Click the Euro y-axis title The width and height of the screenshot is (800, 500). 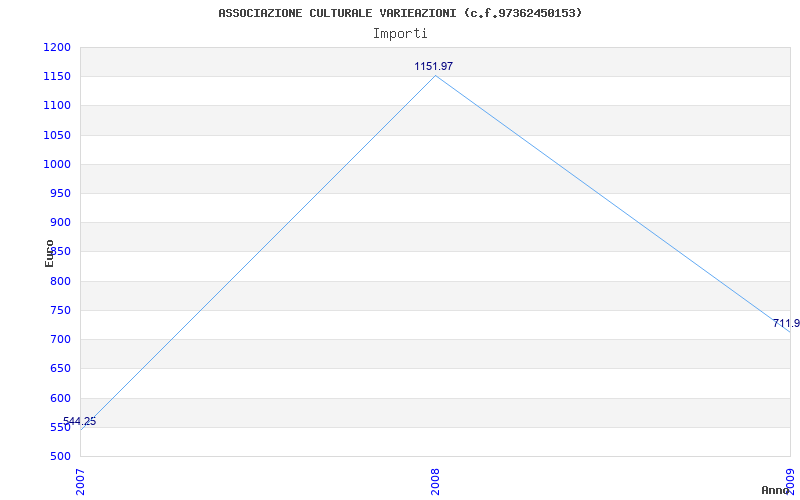point(49,253)
